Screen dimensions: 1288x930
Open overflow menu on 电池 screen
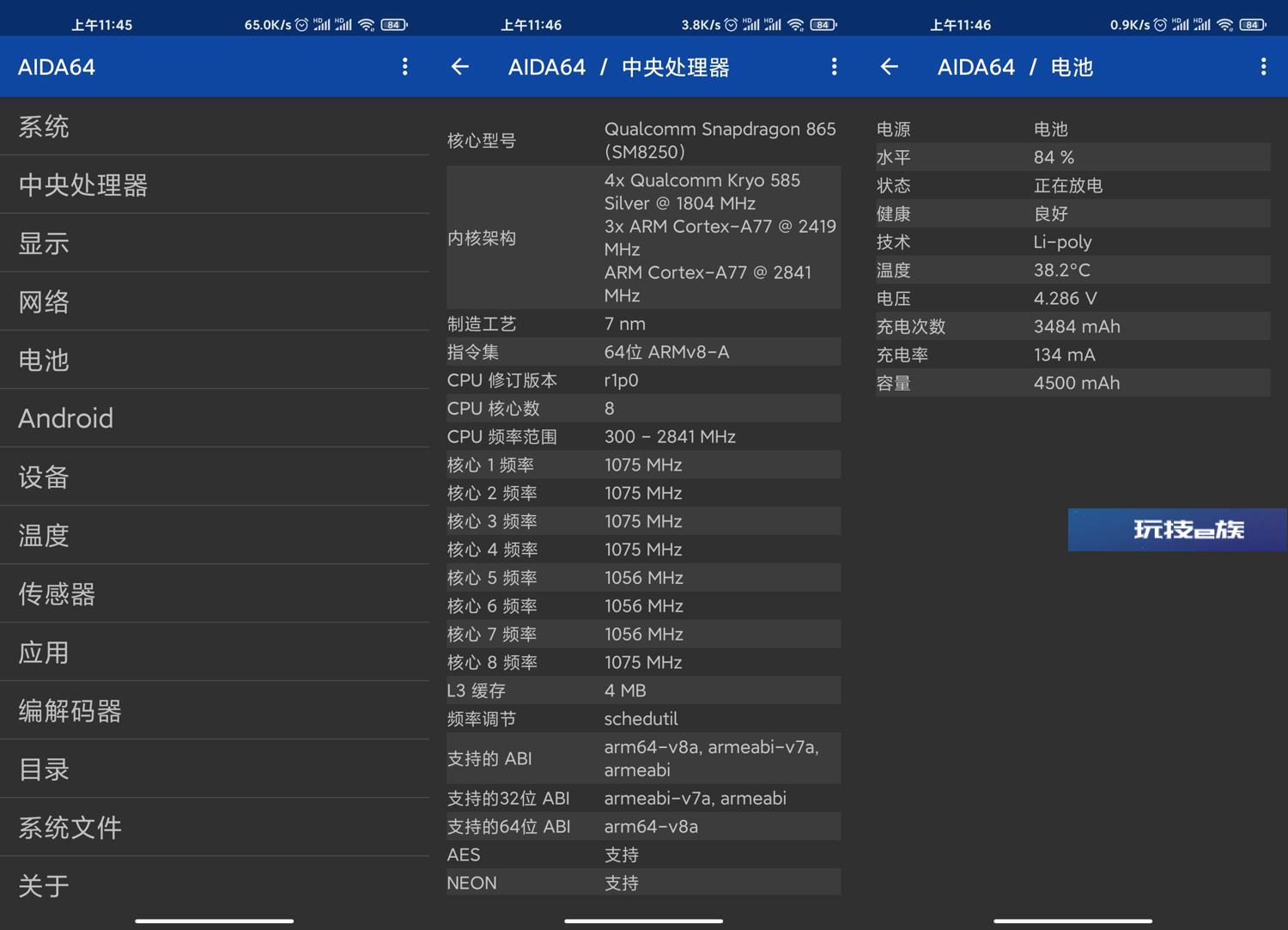point(1263,67)
